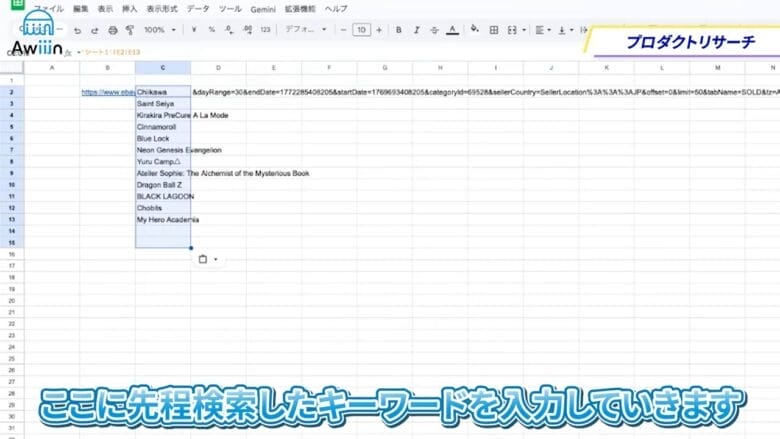Open the 表示 menu
The image size is (780, 439).
(x=105, y=9)
